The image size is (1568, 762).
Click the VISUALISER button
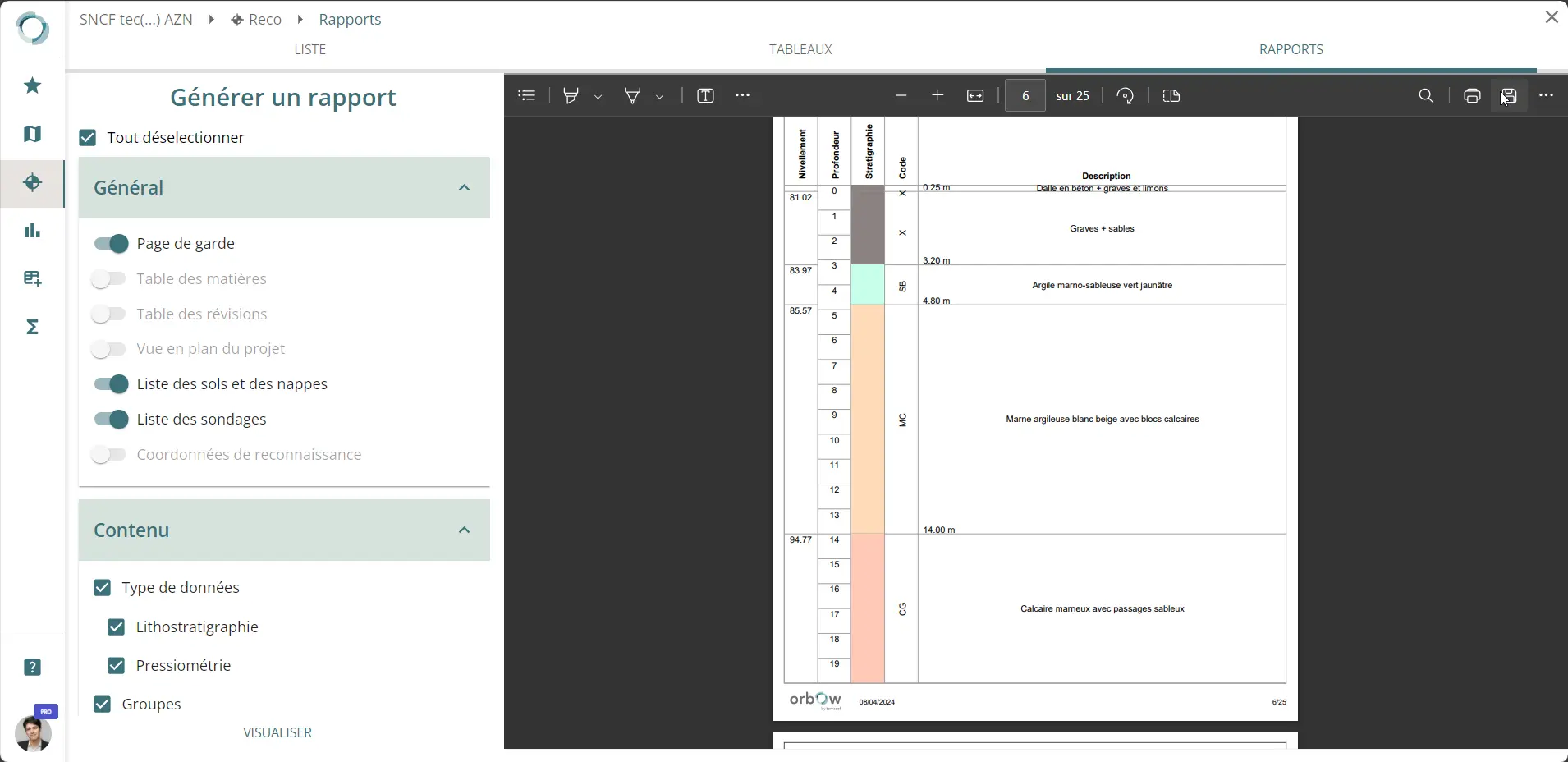[x=277, y=732]
